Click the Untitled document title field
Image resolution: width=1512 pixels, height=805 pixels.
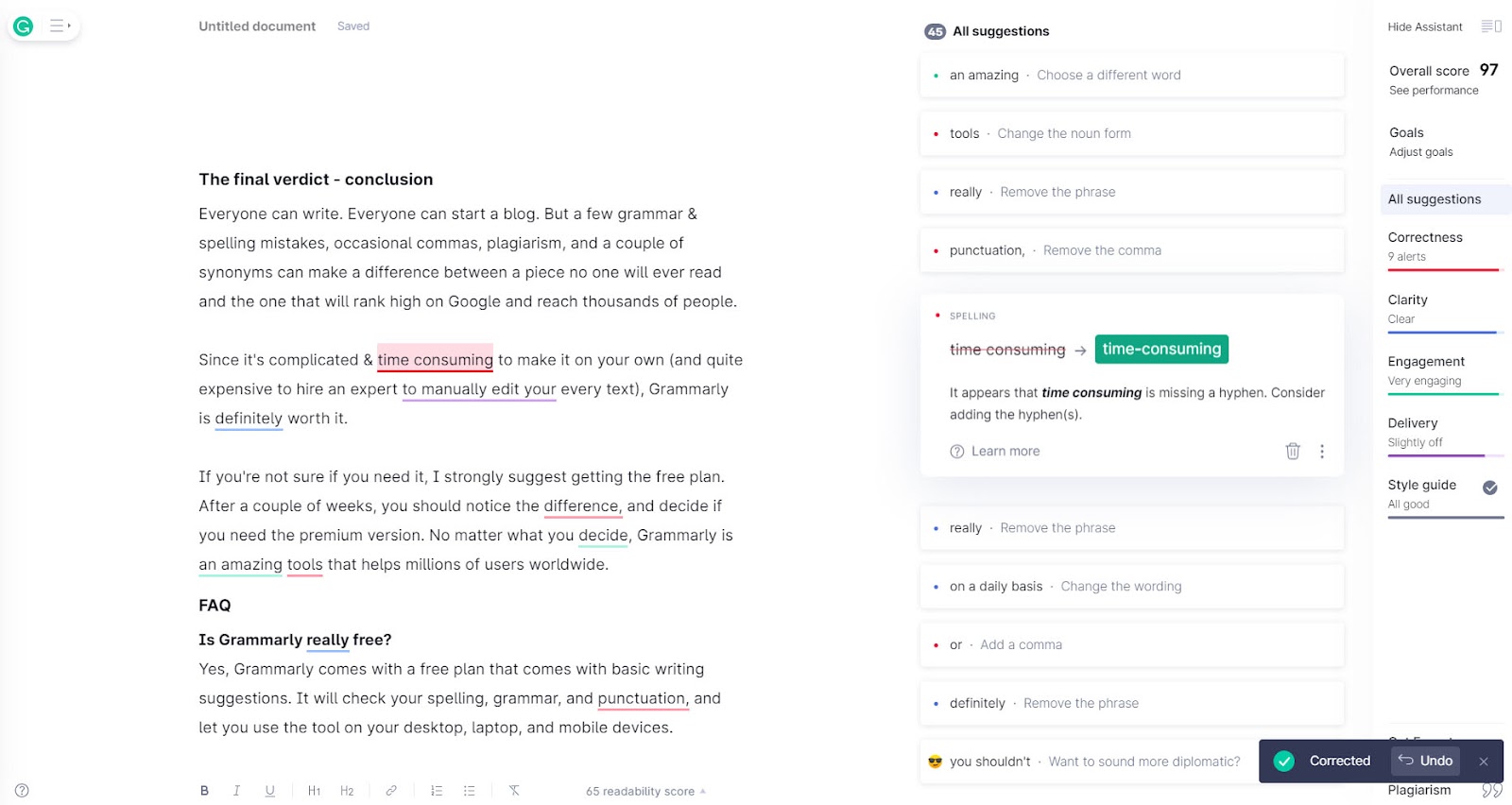257,26
